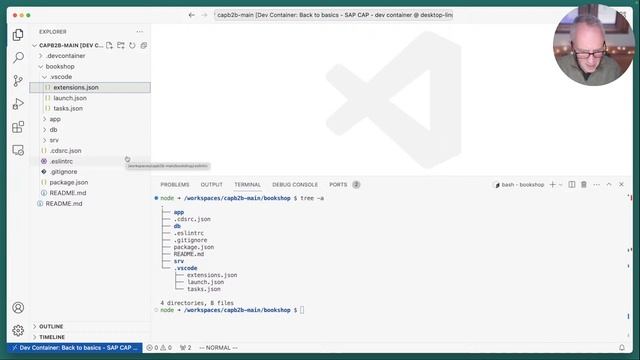Viewport: 640px width, 360px height.
Task: Open the Extensions view
Action: pos(18,127)
